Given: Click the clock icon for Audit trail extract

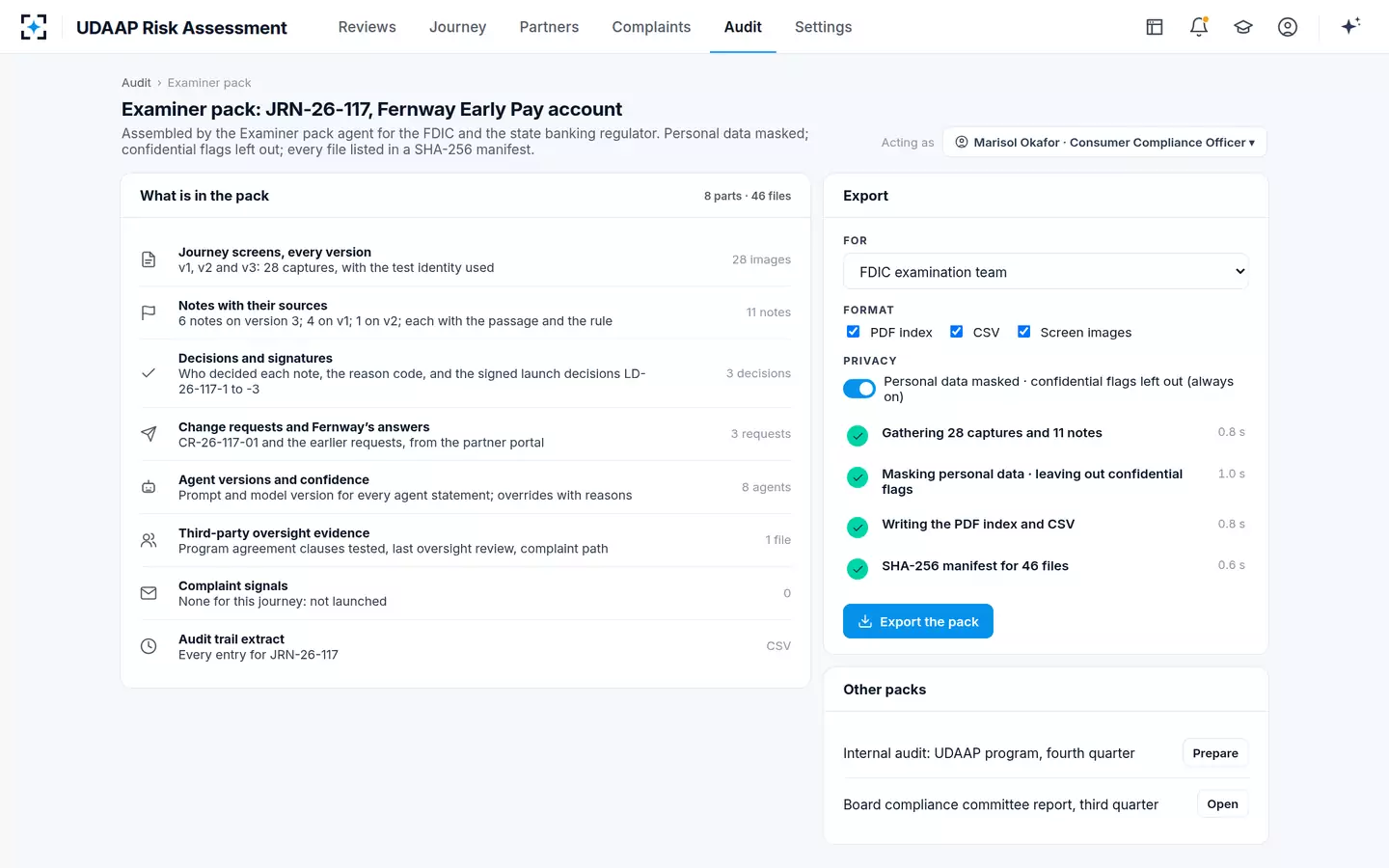Looking at the screenshot, I should (149, 646).
